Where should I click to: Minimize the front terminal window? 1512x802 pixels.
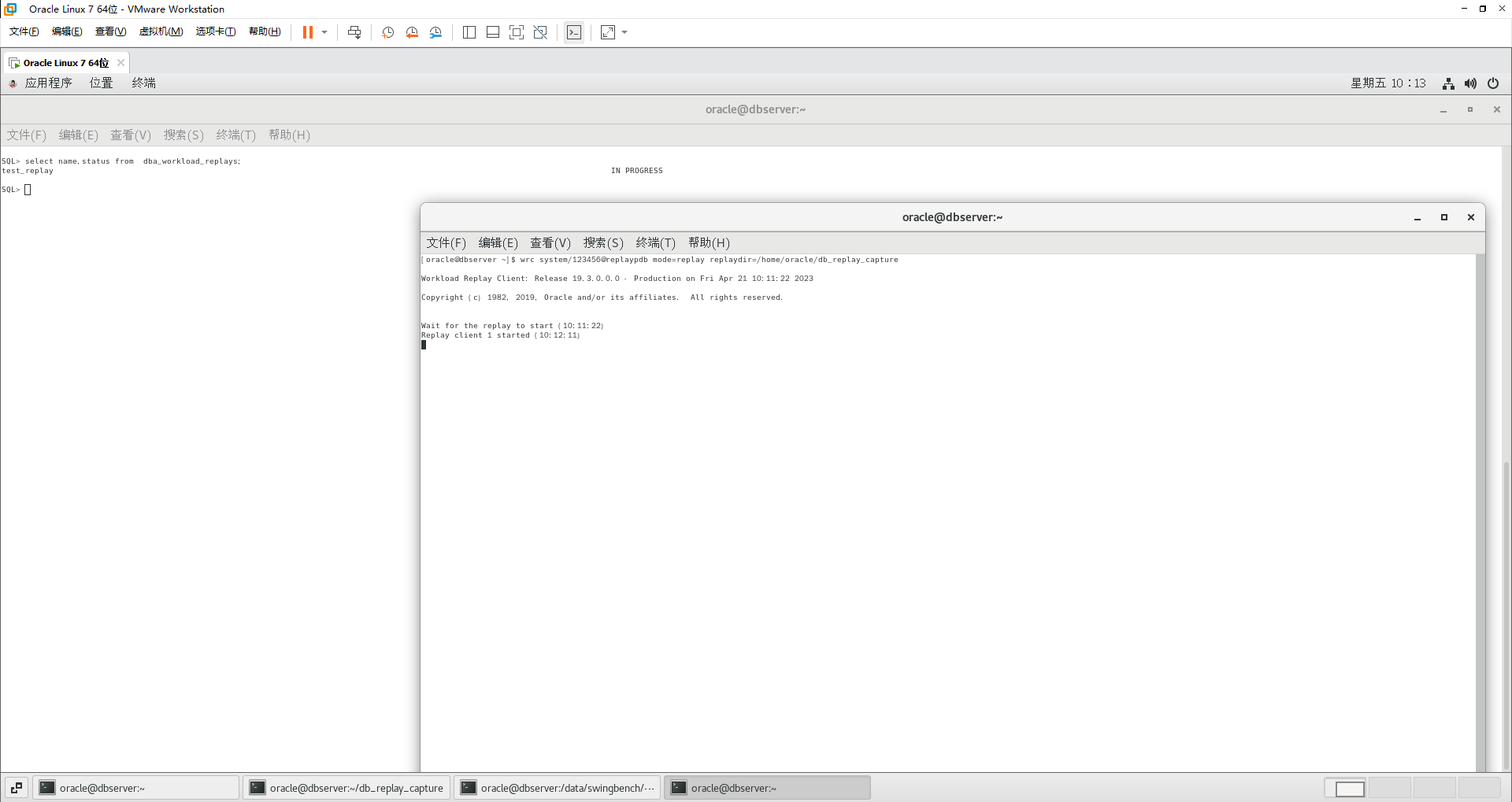click(1417, 218)
